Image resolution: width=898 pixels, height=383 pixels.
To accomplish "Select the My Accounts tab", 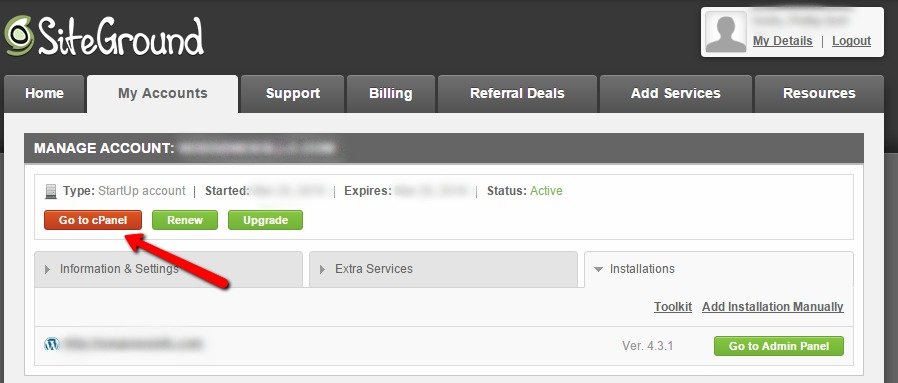I will point(163,94).
